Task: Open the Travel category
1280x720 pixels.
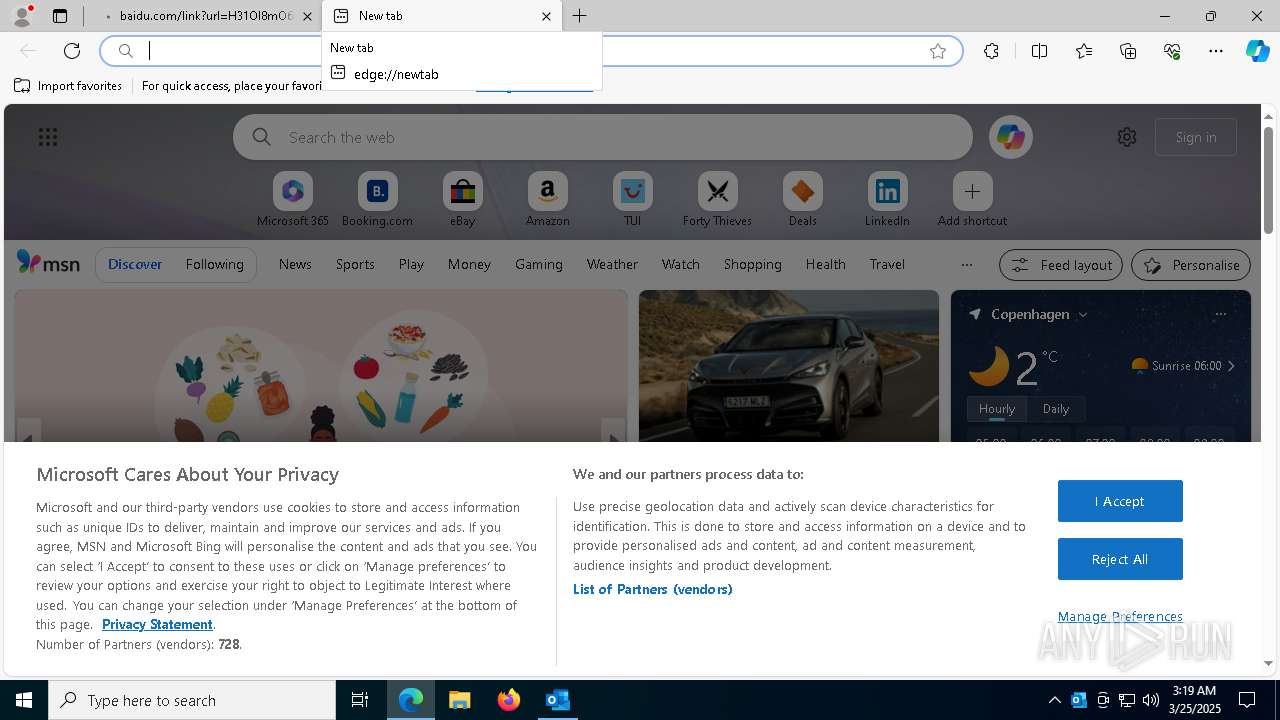Action: 887,264
